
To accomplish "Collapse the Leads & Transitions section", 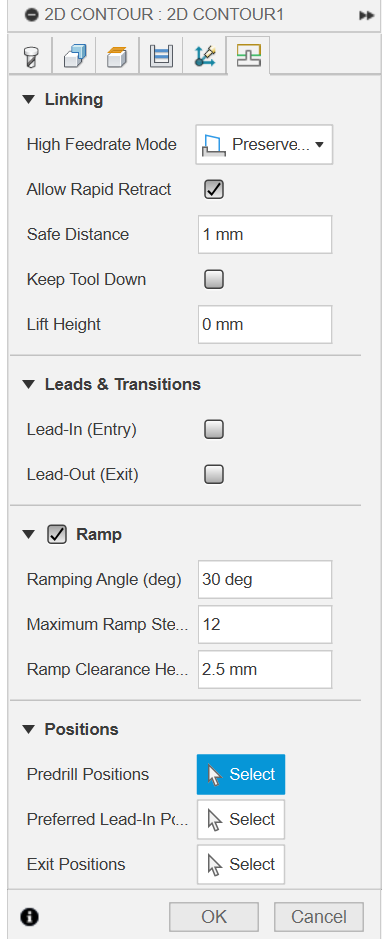I will [x=29, y=384].
